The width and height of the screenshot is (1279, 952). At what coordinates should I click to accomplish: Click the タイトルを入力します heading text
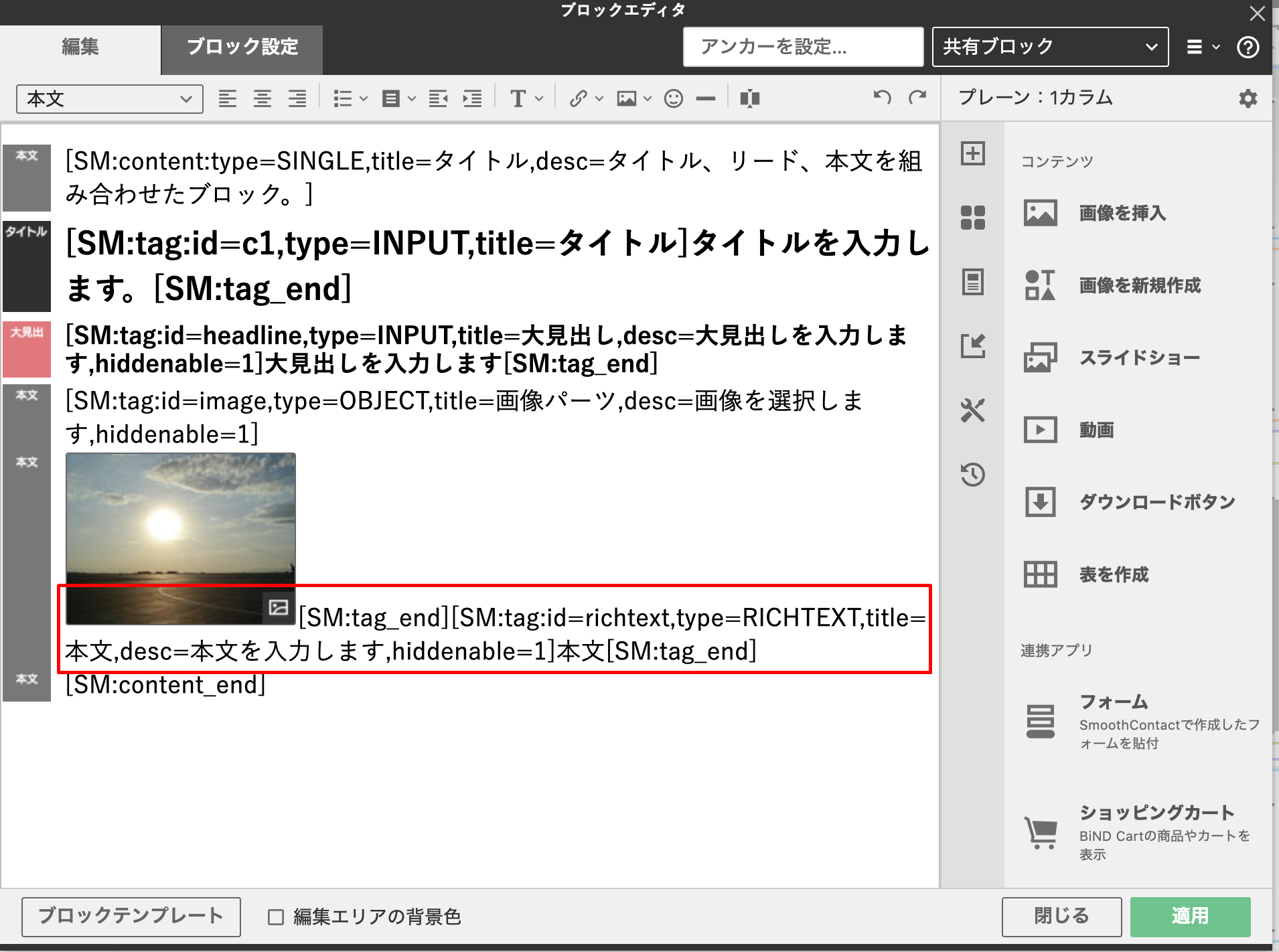click(497, 266)
